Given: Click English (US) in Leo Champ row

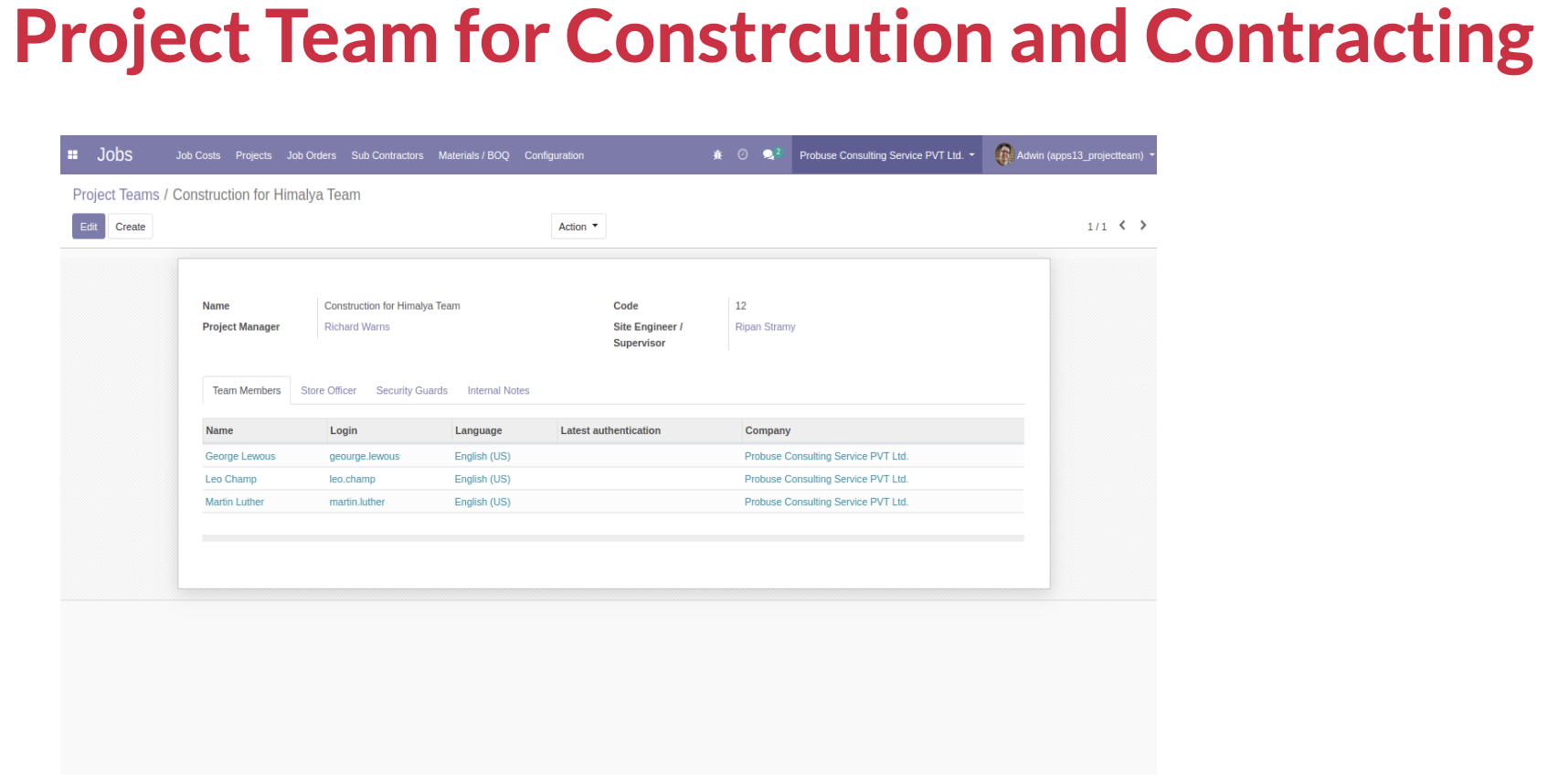Looking at the screenshot, I should tap(482, 479).
